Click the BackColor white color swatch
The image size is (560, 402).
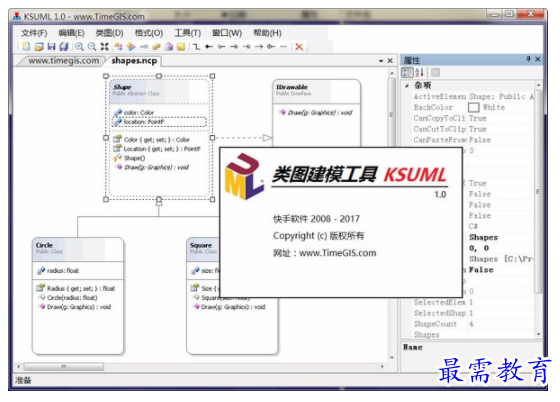tap(473, 107)
